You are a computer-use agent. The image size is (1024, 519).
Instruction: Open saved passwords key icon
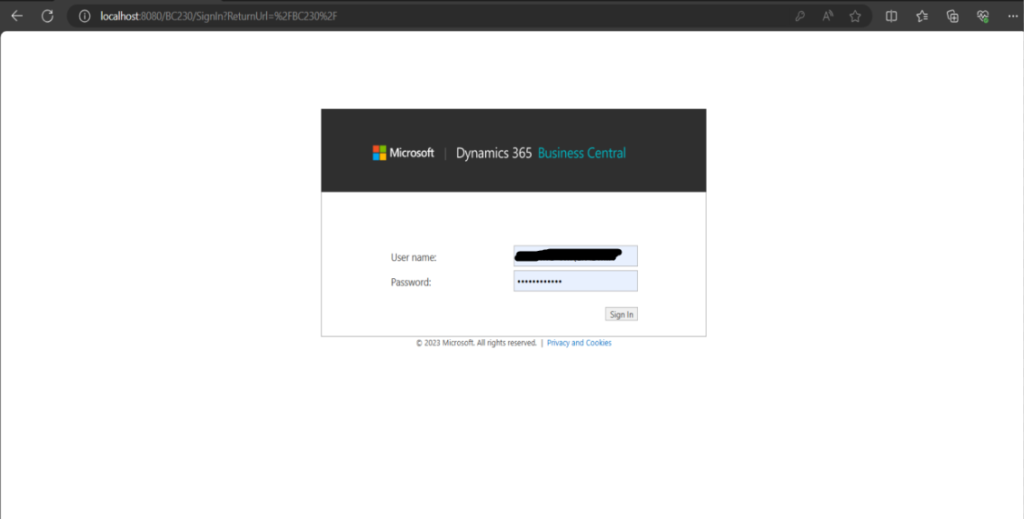coord(800,16)
